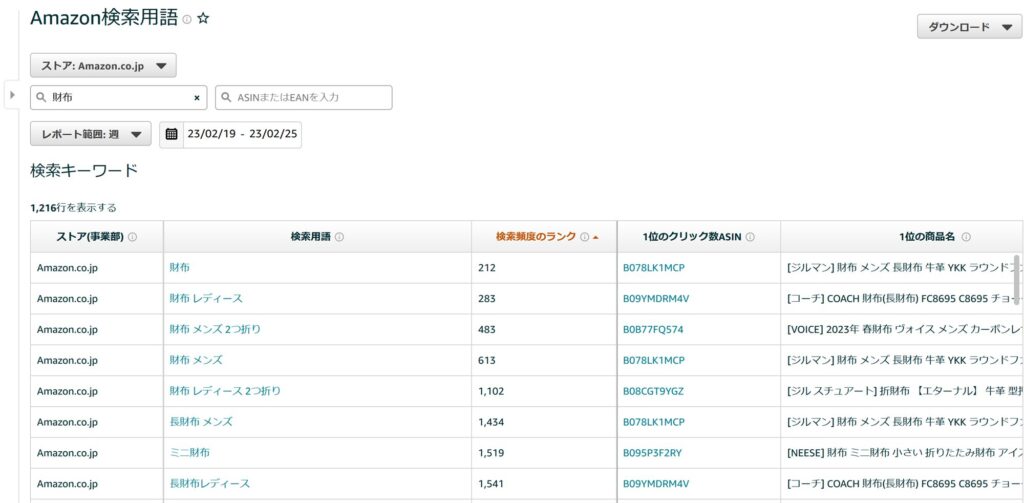Open the 財布 レディース 2つ折り link
1024x503 pixels.
click(x=225, y=391)
